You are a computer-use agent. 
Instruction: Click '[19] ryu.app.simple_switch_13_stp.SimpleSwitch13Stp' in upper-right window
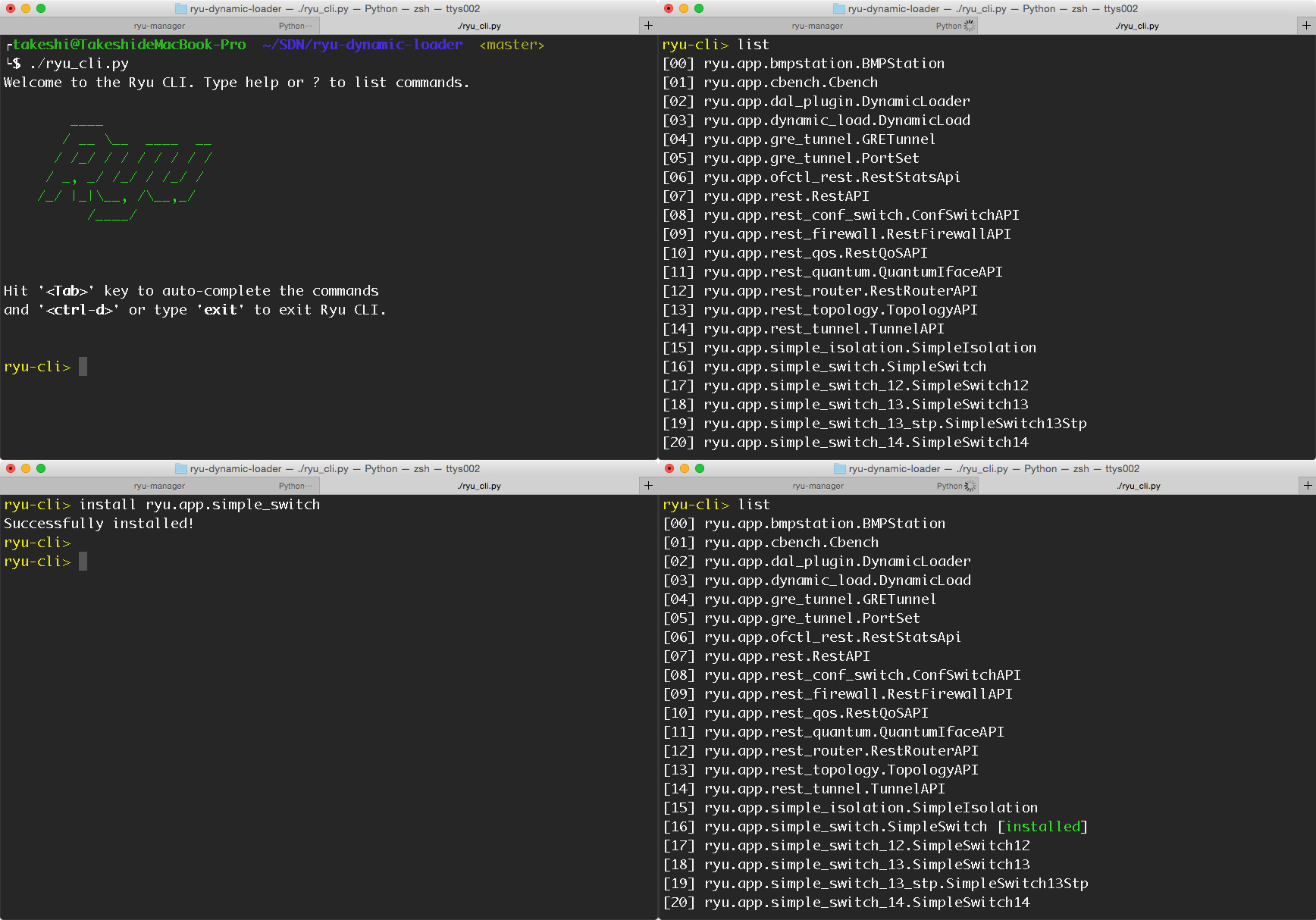click(x=875, y=424)
